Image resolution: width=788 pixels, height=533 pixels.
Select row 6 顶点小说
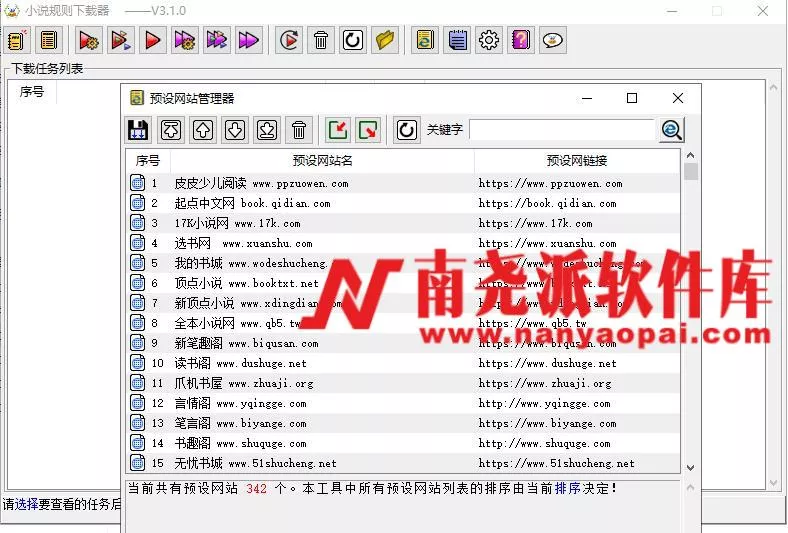[403, 283]
